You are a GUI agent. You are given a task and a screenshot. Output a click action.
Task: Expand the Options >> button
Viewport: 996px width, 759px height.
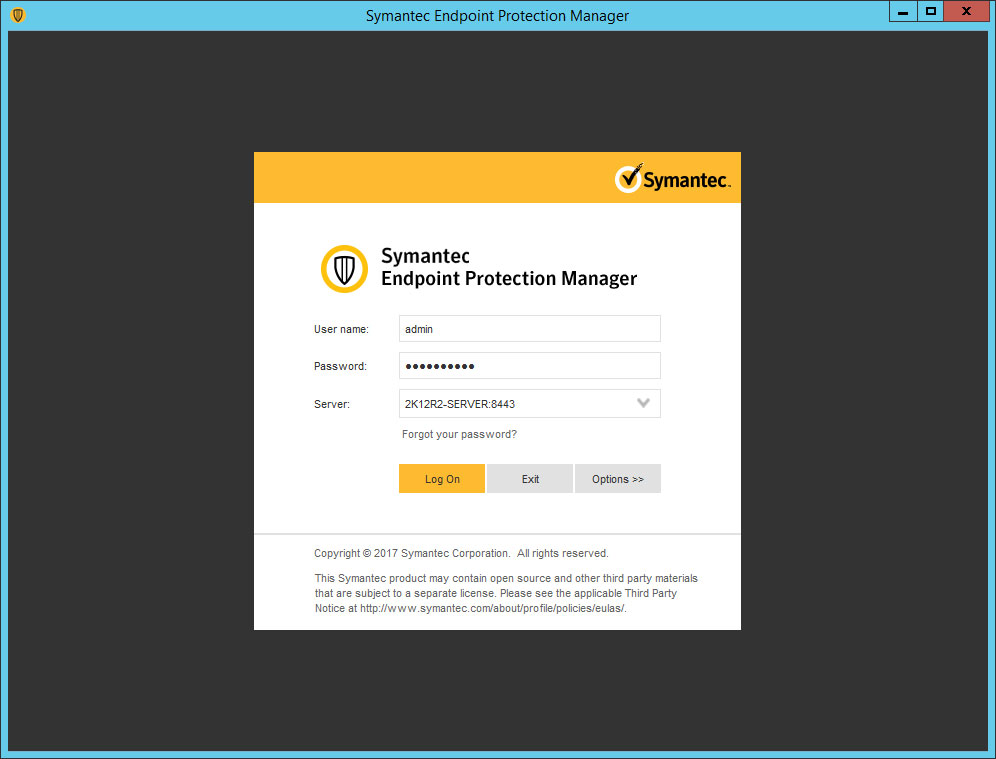pos(617,478)
